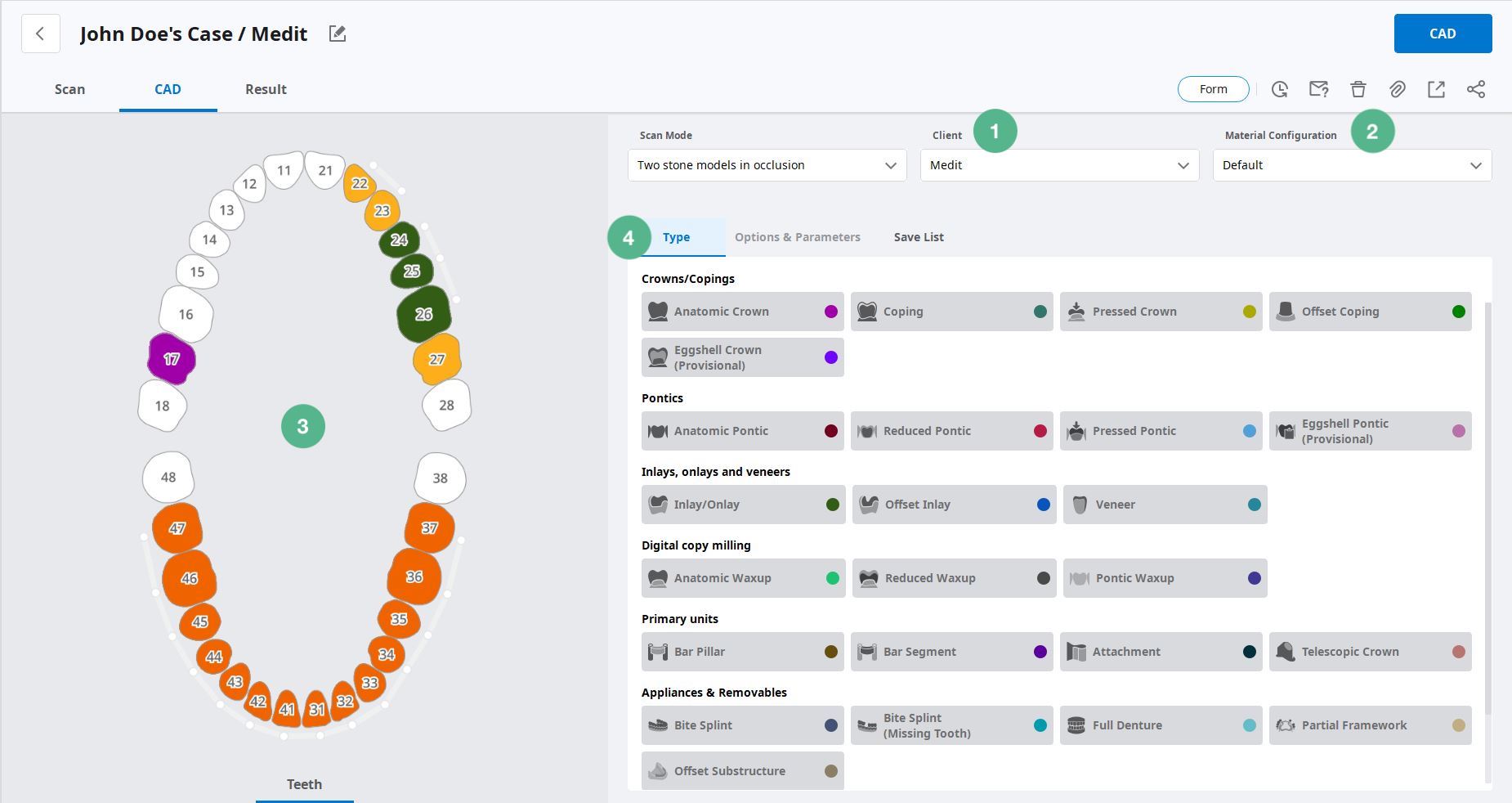
Task: Edit the case name pencil icon
Action: (338, 34)
